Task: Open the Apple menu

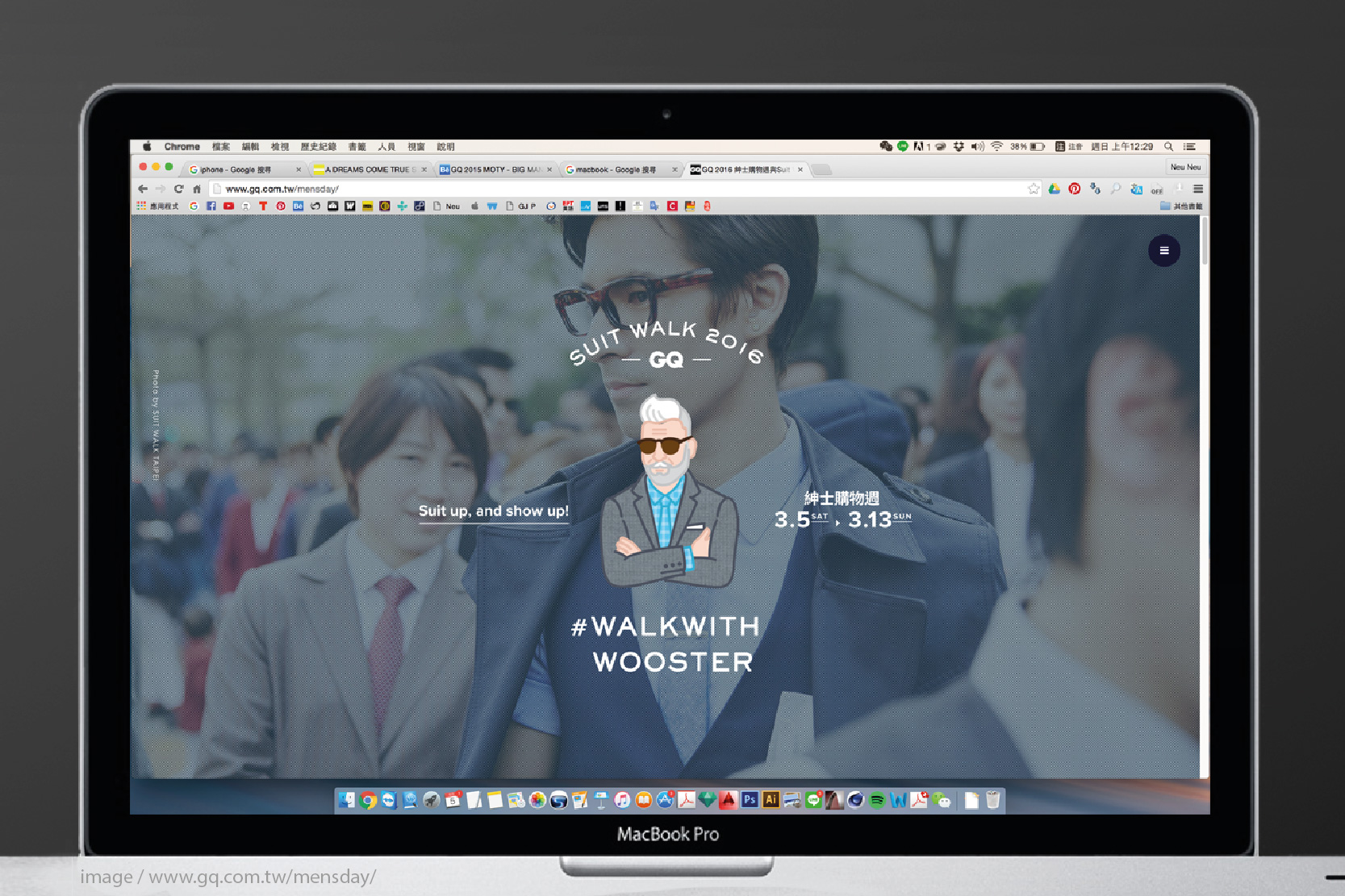Action: click(x=147, y=147)
